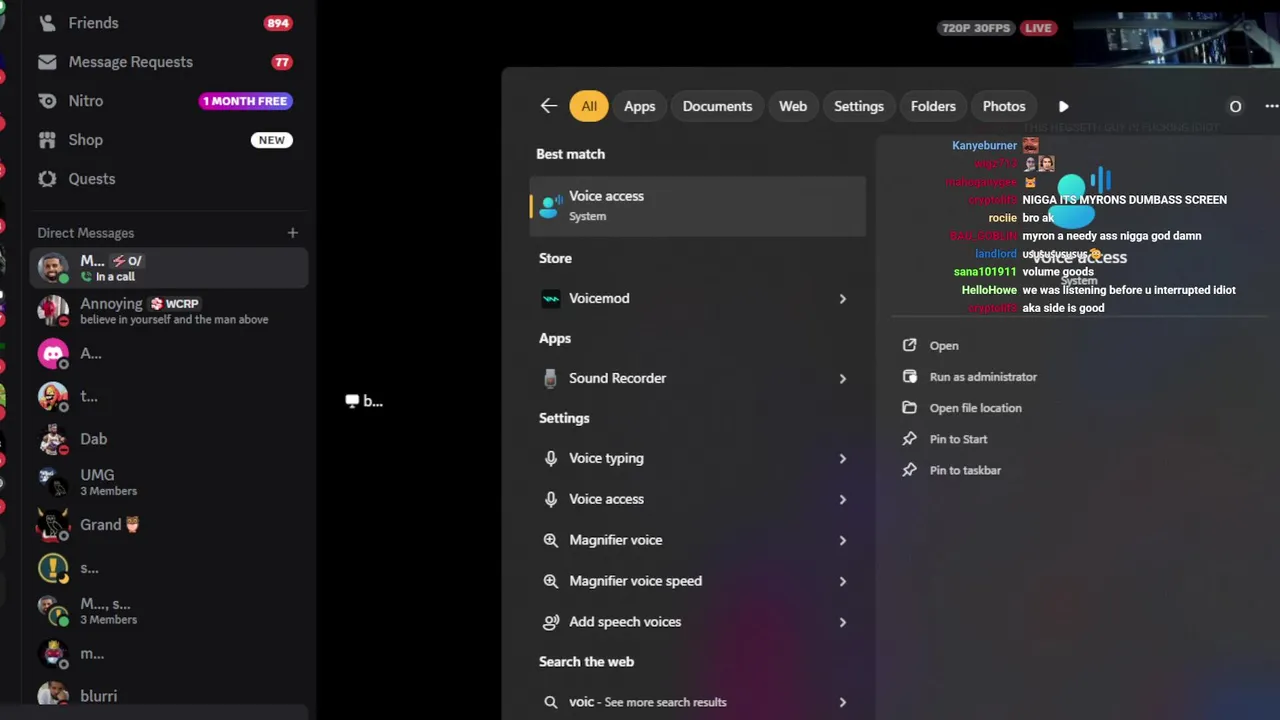Click the Pin to Start pin icon
Image resolution: width=1280 pixels, height=720 pixels.
click(909, 439)
